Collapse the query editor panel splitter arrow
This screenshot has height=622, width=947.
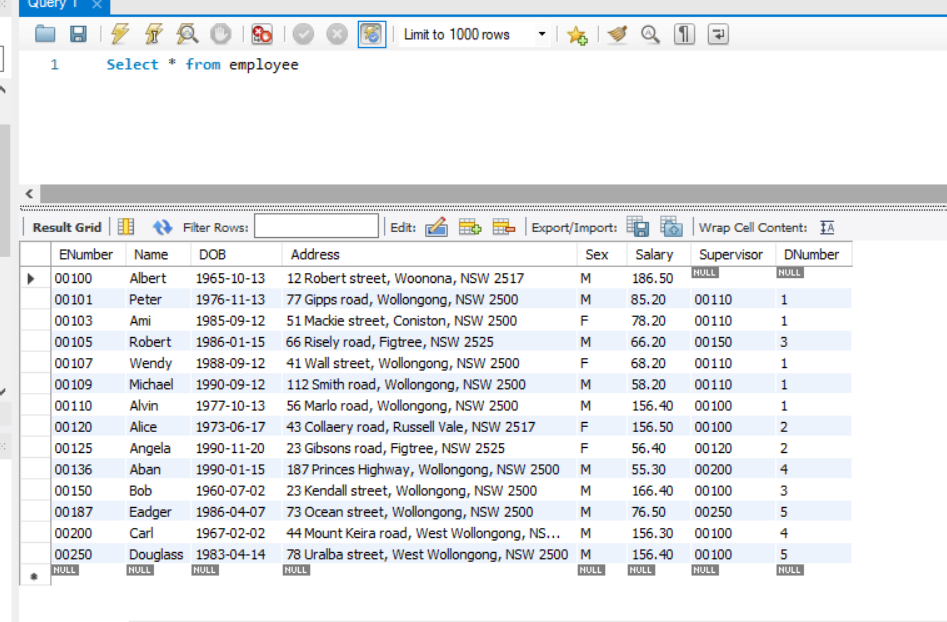pyautogui.click(x=28, y=193)
